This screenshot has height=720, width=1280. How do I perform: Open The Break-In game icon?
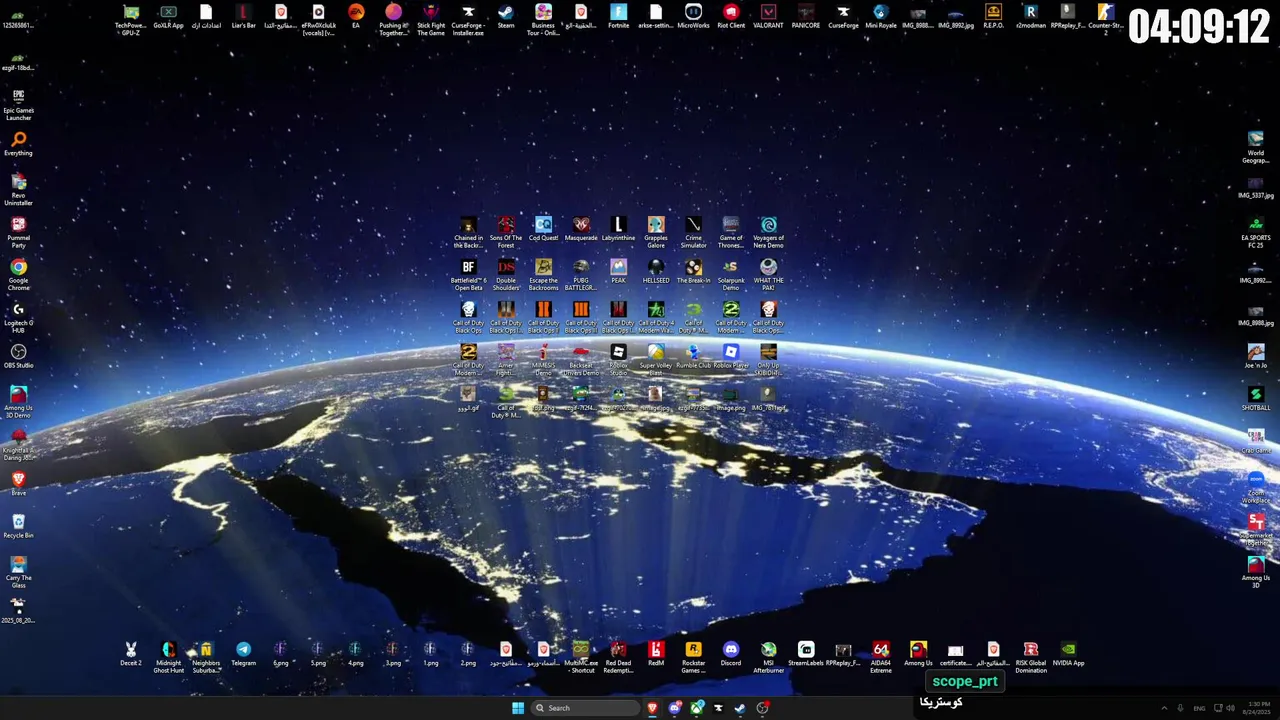coord(693,272)
